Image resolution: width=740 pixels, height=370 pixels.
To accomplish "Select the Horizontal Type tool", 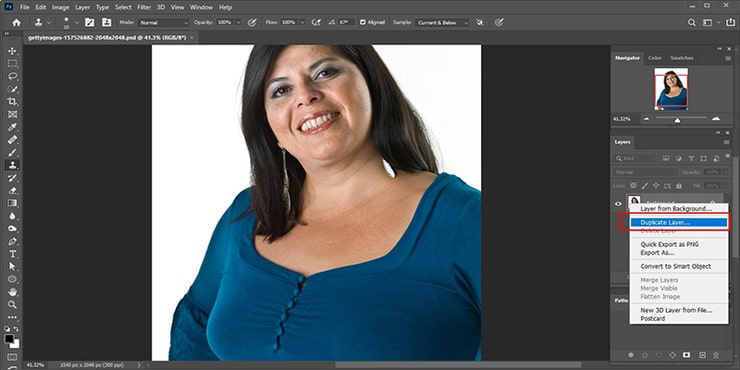I will coord(12,254).
